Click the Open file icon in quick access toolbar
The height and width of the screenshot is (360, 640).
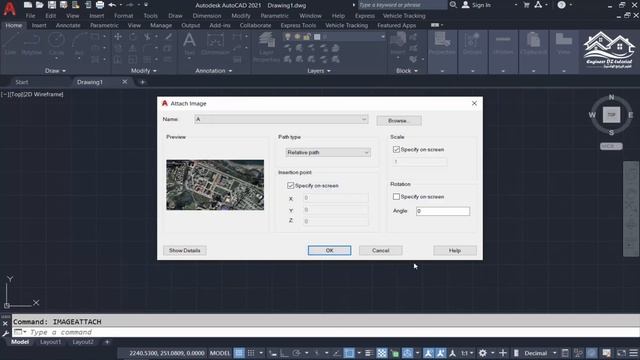click(40, 5)
